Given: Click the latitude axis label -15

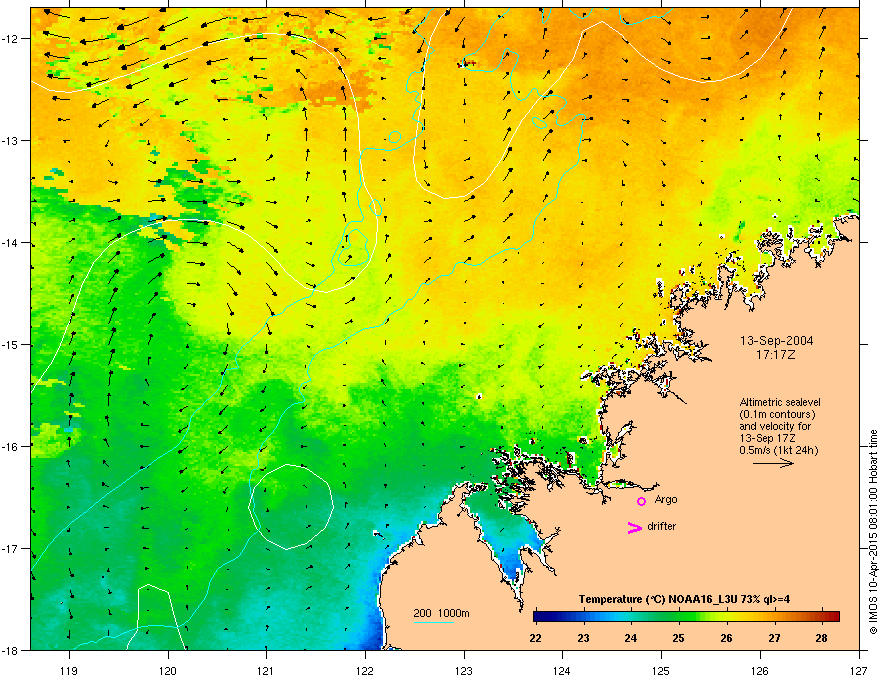Looking at the screenshot, I should click(11, 345).
